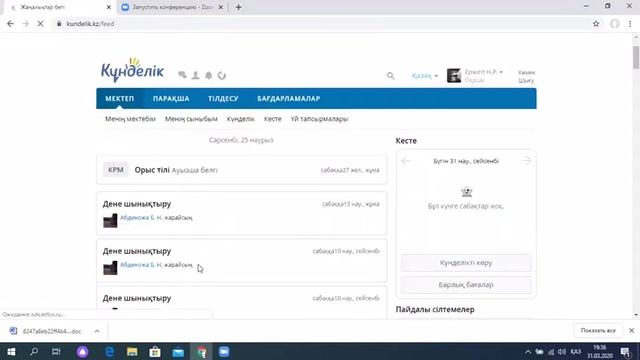Click the Пайдалы сілтемелер heading
640x360 pixels.
point(435,309)
